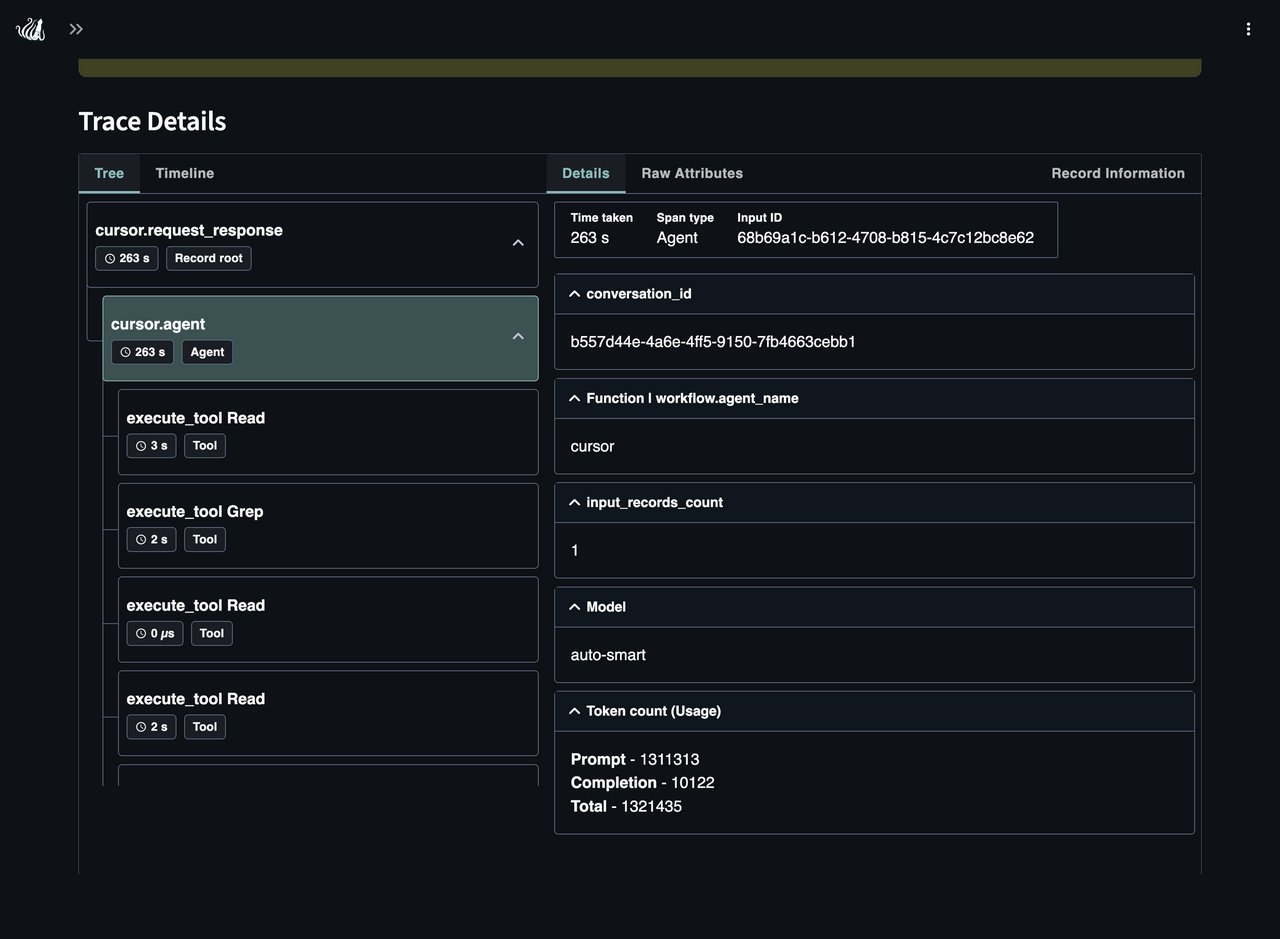The image size is (1280, 939).
Task: Collapse the cursor.agent node
Action: pos(518,337)
